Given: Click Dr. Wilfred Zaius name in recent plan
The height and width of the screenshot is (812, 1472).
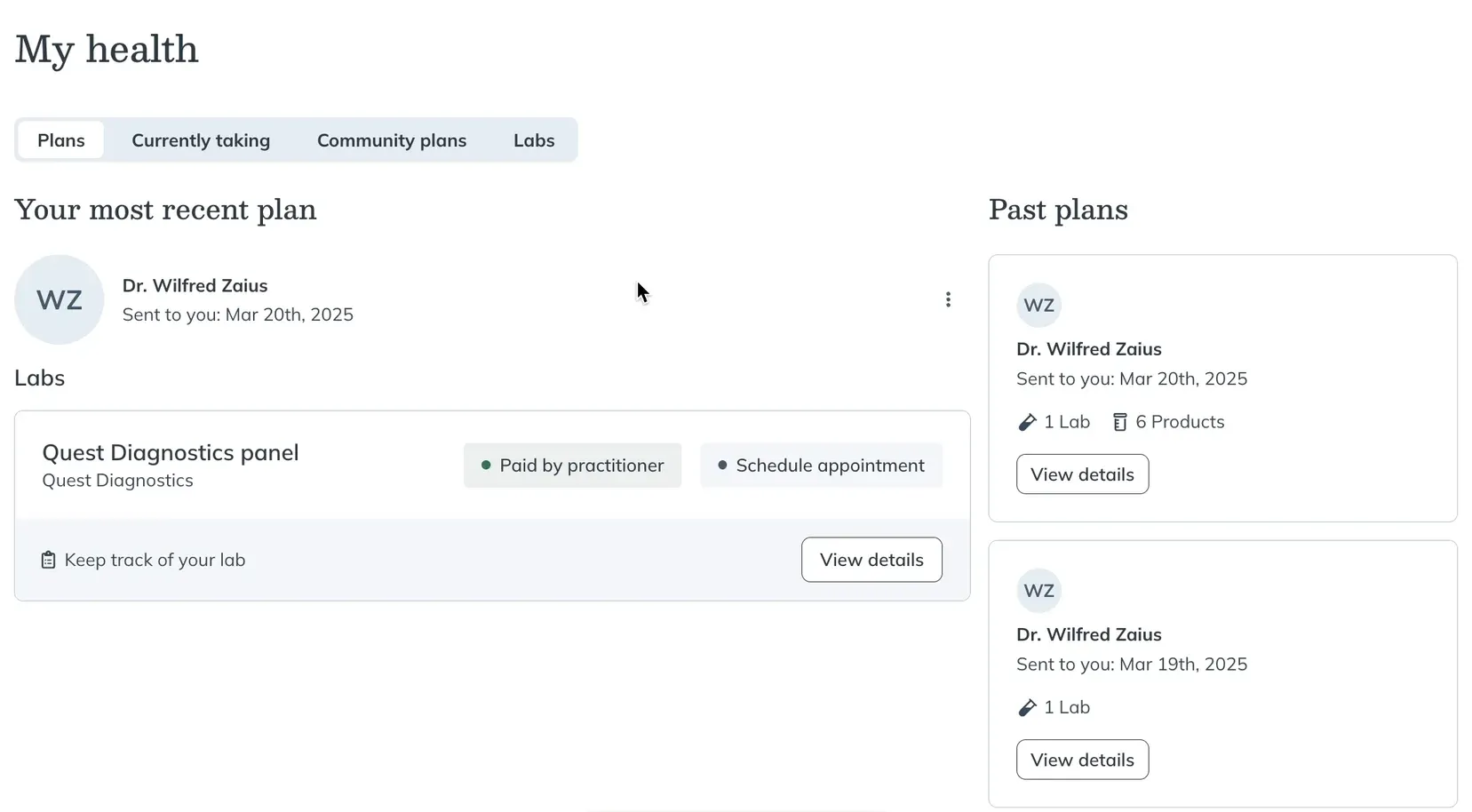Looking at the screenshot, I should (x=195, y=285).
